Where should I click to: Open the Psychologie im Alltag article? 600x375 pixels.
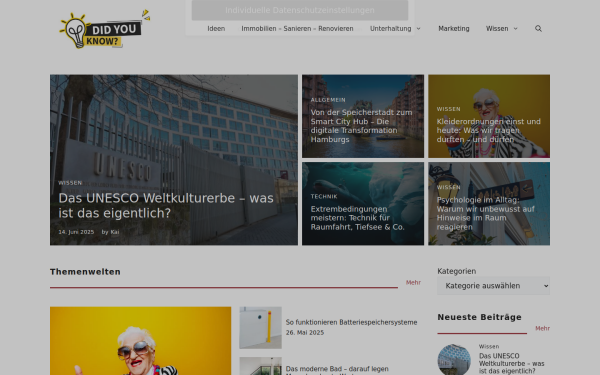click(486, 214)
